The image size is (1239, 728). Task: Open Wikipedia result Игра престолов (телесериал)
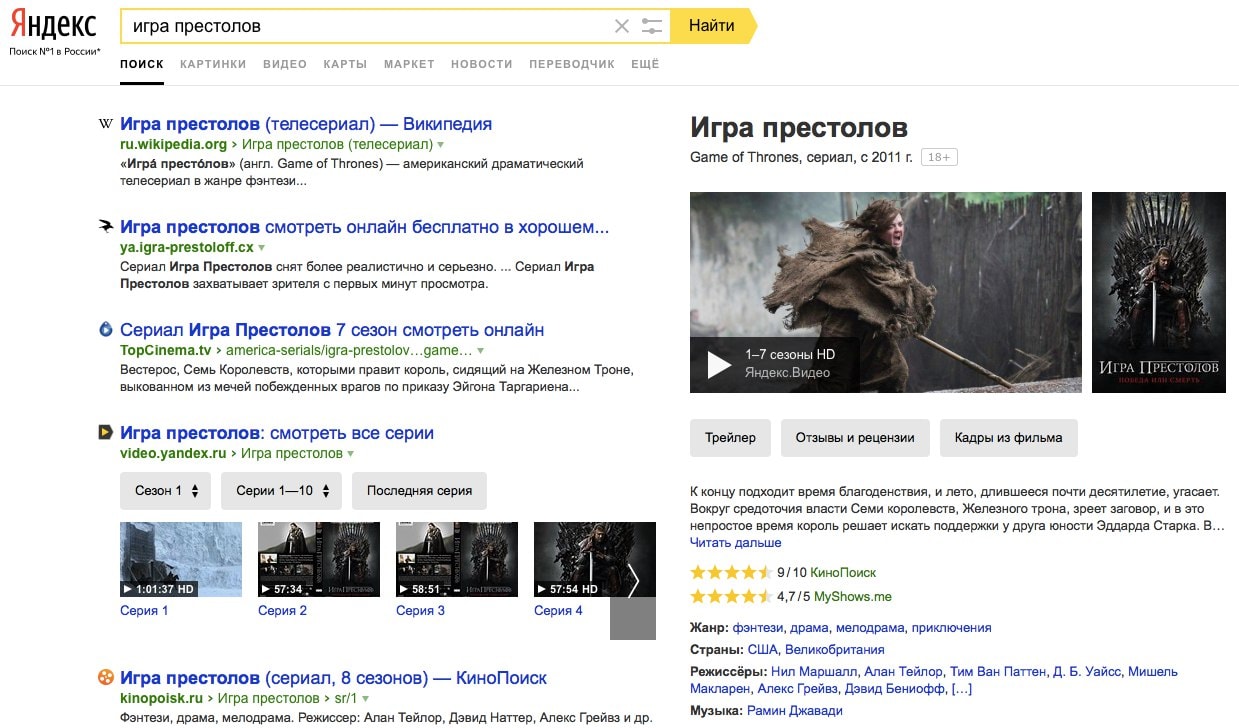point(306,124)
